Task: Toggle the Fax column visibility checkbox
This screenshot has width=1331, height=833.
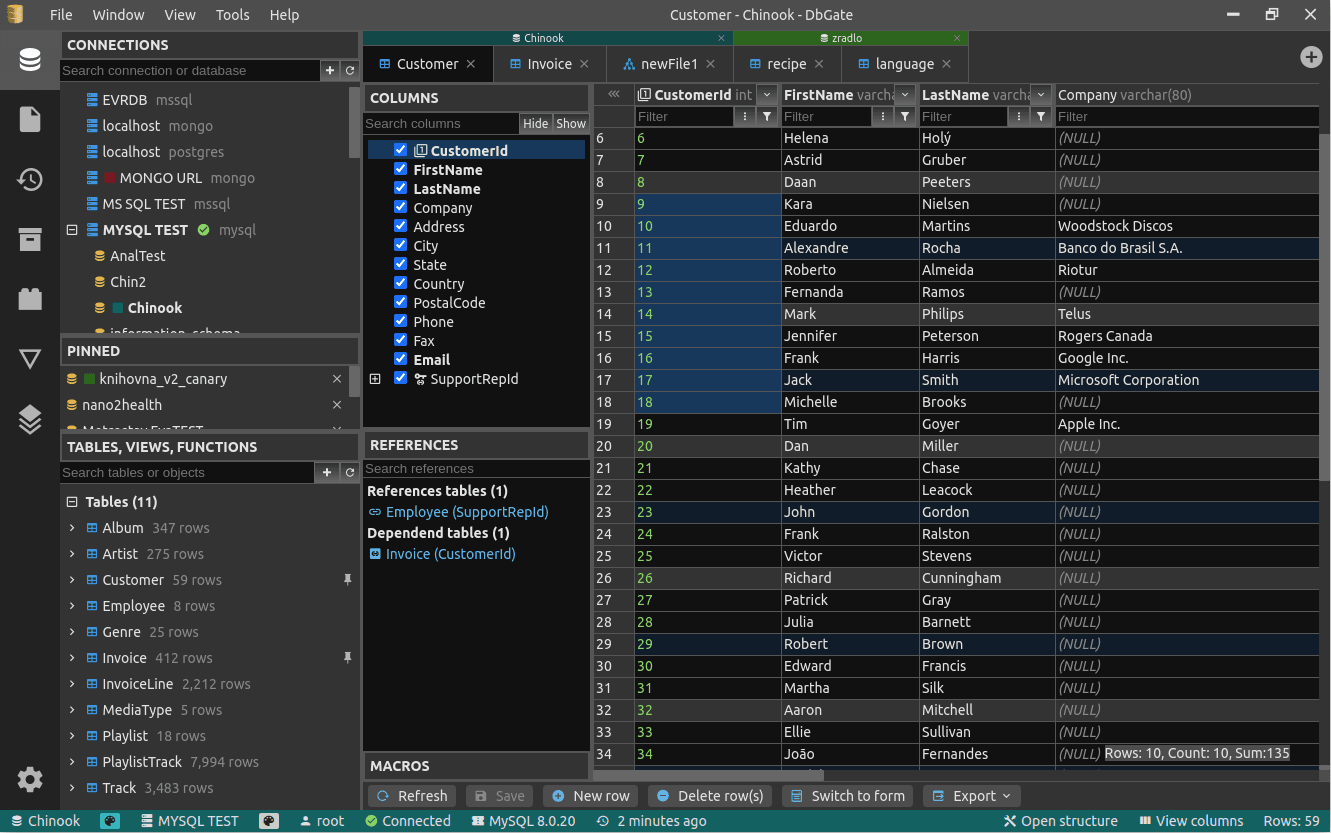Action: [401, 340]
